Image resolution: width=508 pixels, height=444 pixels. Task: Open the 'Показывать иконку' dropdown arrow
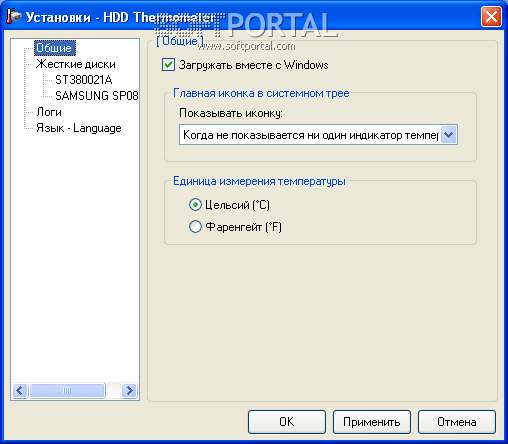click(x=449, y=135)
